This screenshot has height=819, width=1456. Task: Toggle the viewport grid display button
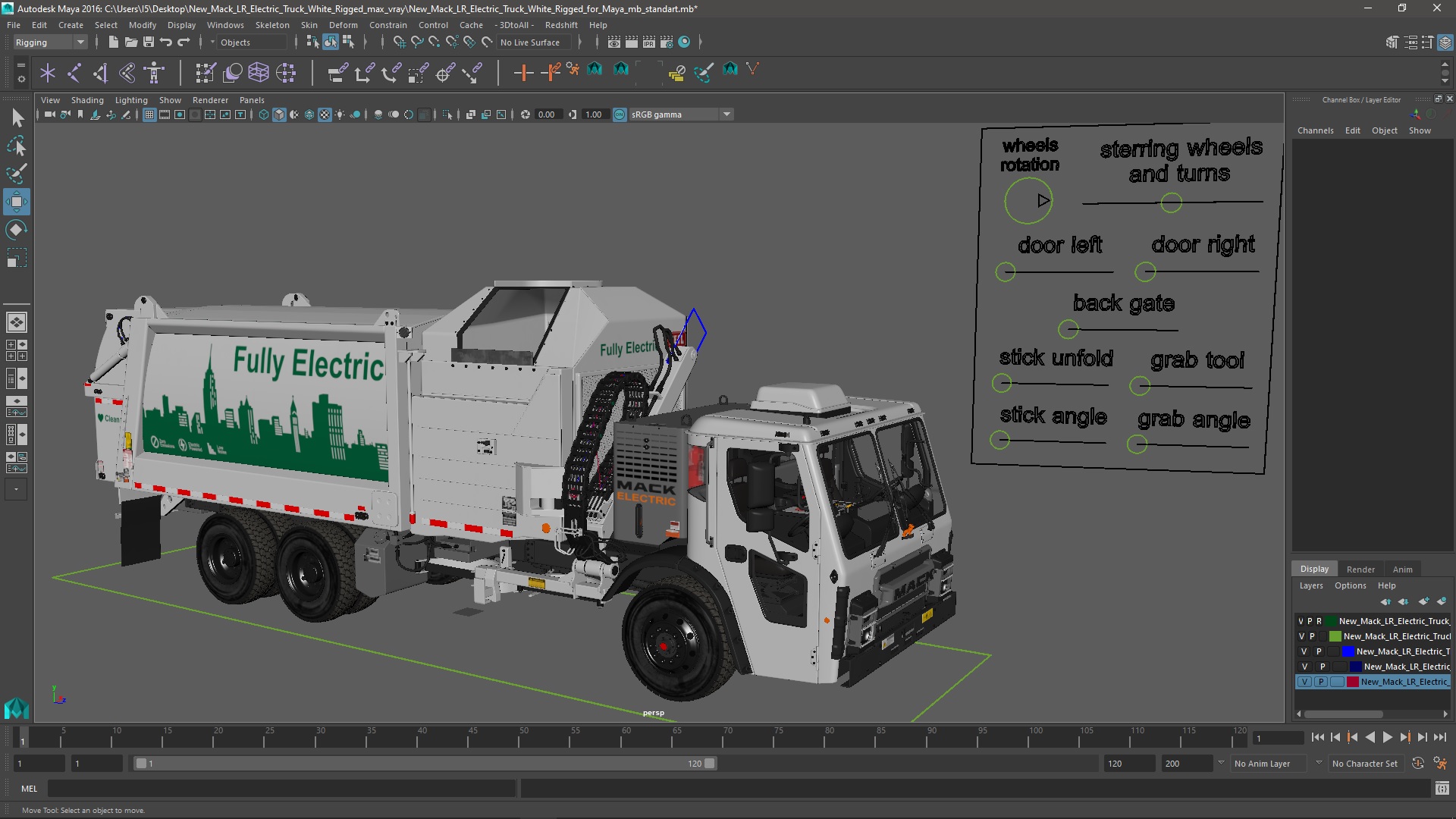(x=149, y=115)
